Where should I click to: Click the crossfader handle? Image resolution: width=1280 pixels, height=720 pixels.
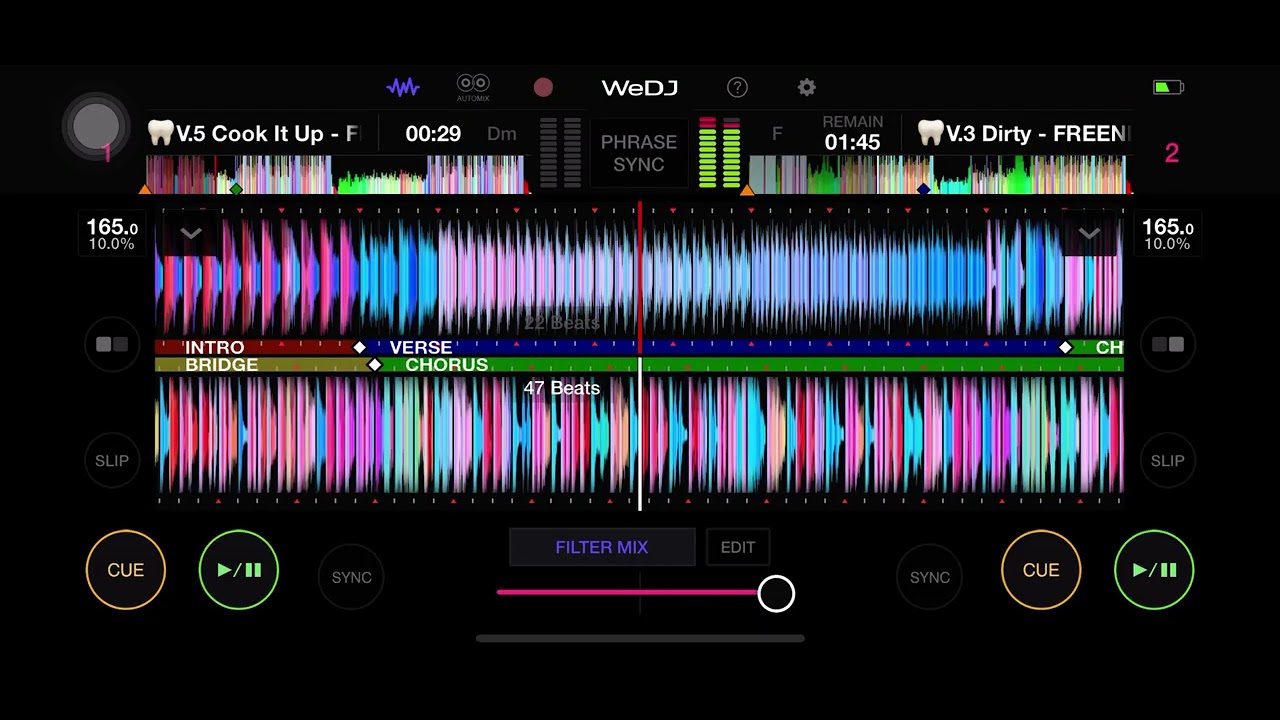(776, 594)
